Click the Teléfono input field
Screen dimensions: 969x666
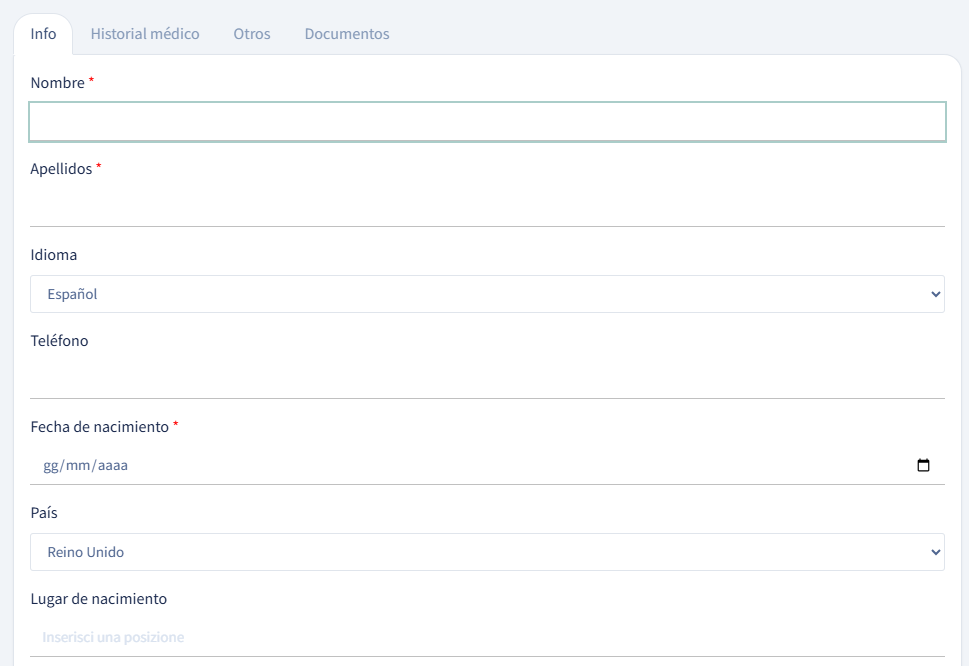(487, 380)
